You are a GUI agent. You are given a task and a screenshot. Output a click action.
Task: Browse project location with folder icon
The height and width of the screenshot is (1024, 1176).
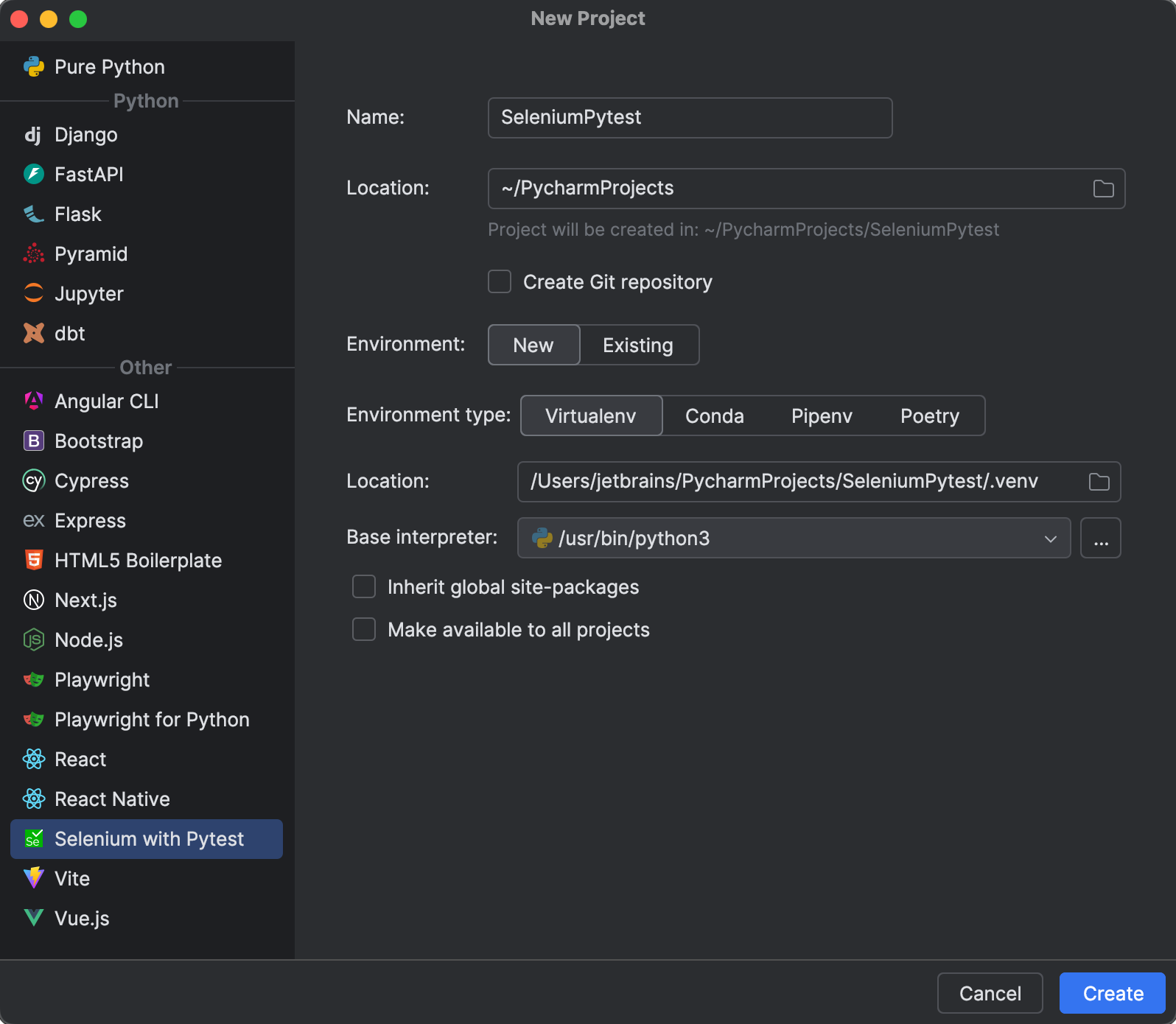click(1103, 189)
